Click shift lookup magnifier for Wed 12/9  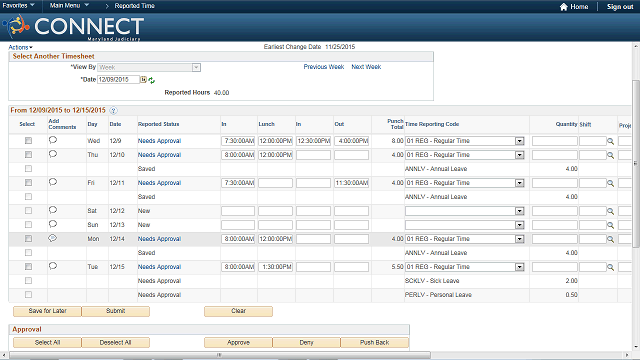(610, 141)
